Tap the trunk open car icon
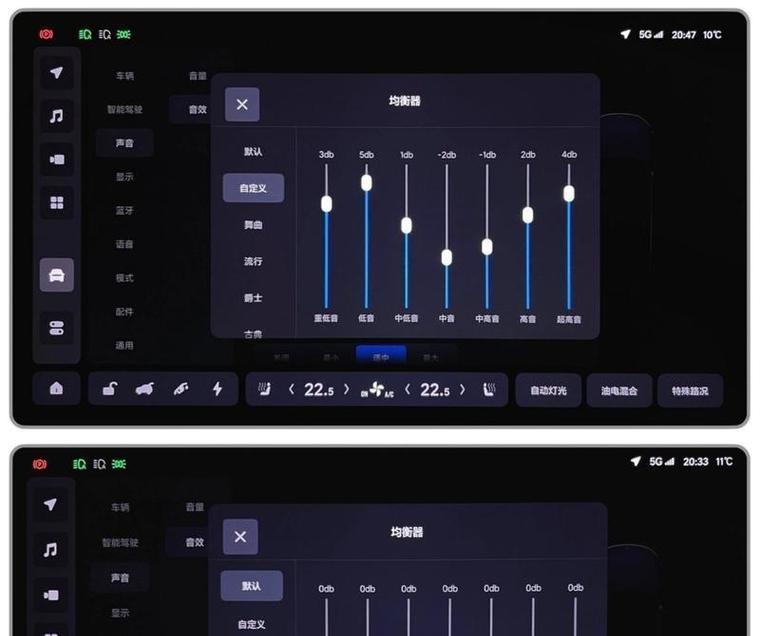Image resolution: width=760 pixels, height=636 pixels. pyautogui.click(x=144, y=388)
